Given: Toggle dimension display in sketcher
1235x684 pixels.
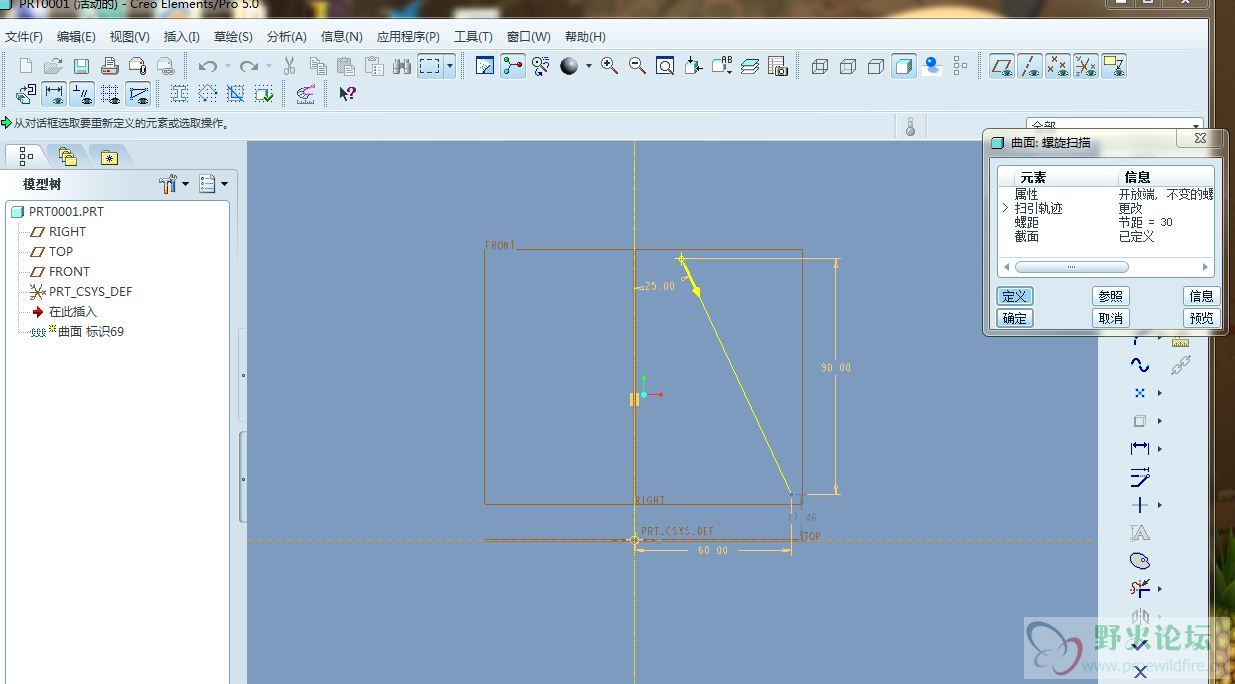Looking at the screenshot, I should pos(54,94).
